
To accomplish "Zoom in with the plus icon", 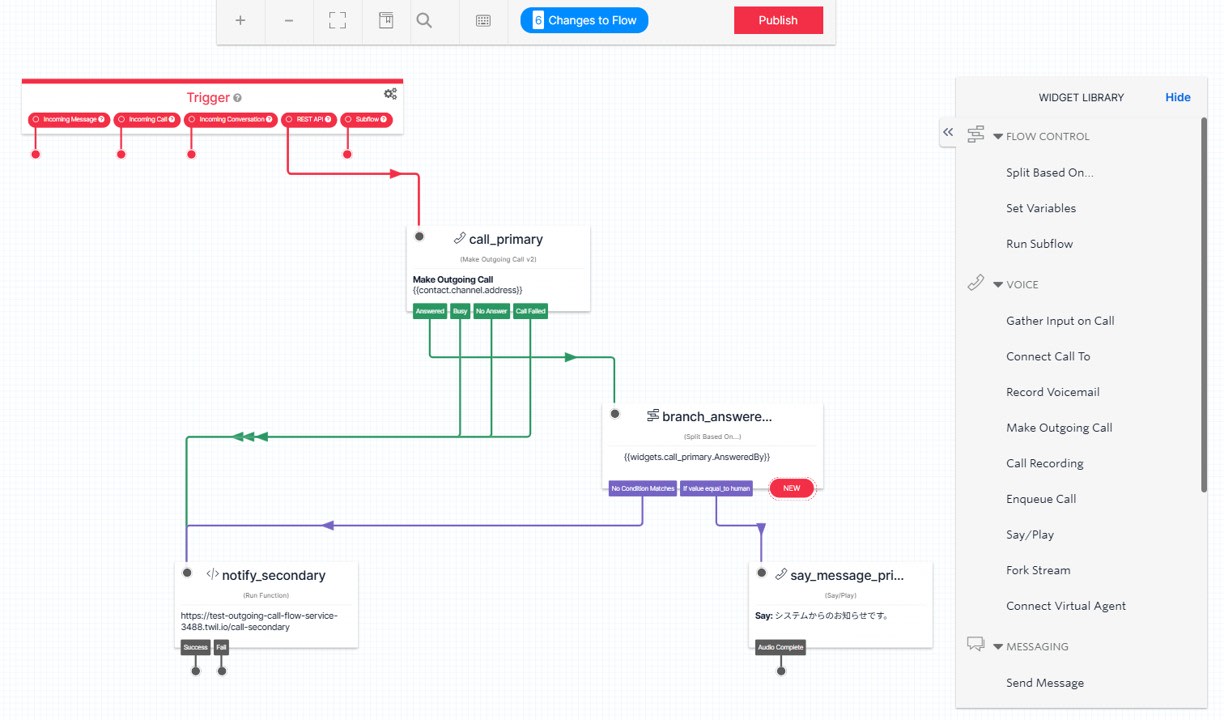I will pyautogui.click(x=240, y=20).
